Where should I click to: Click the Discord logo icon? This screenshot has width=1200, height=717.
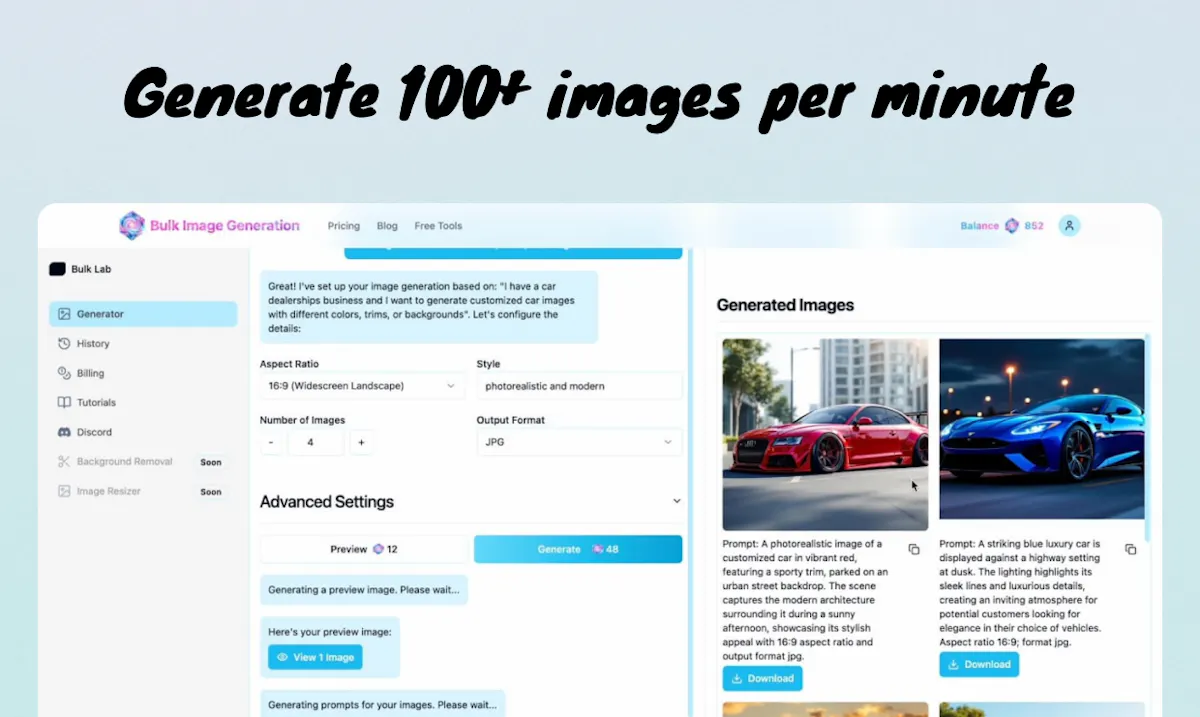(64, 432)
